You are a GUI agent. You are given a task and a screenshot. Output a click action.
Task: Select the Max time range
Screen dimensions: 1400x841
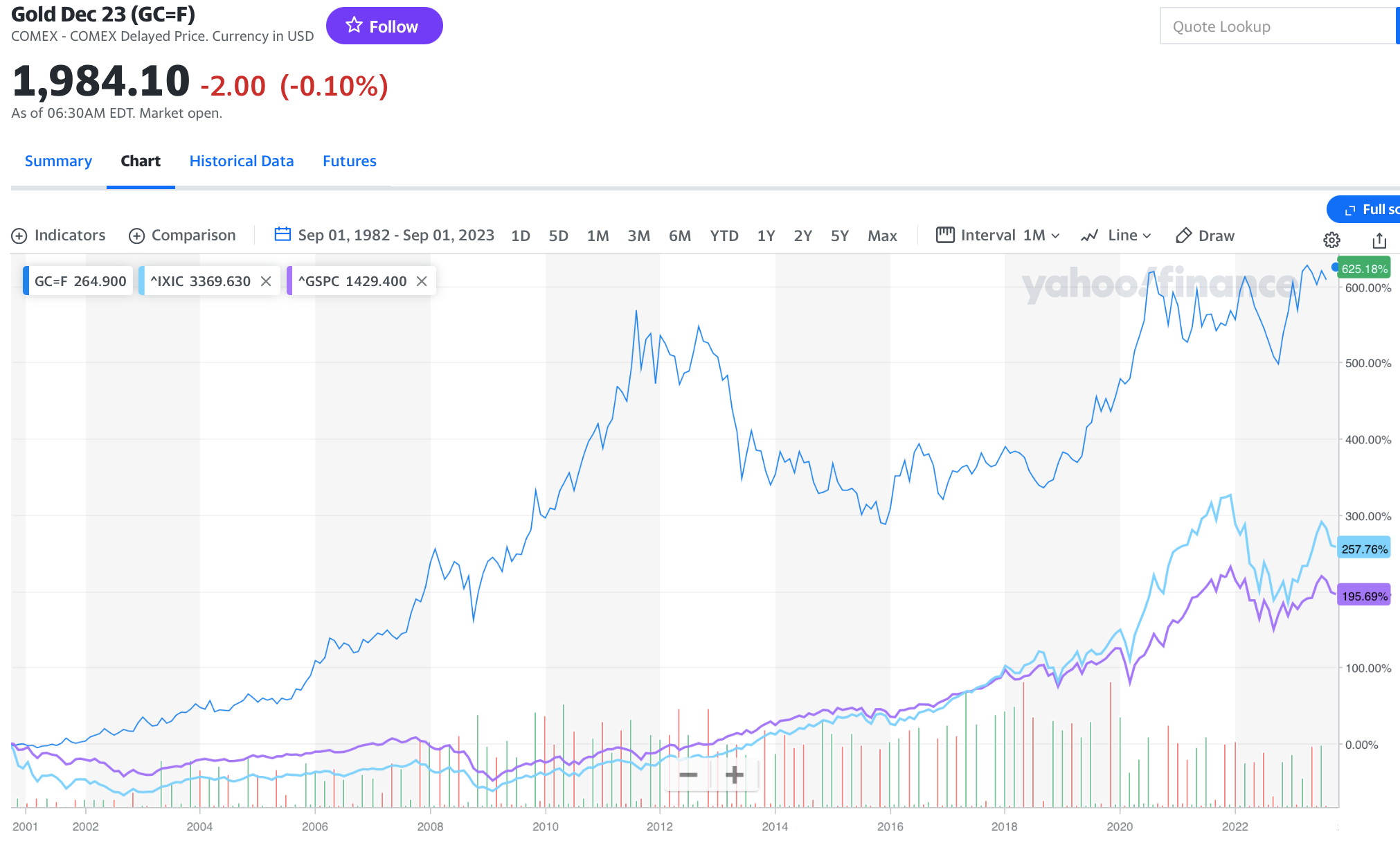[x=882, y=236]
